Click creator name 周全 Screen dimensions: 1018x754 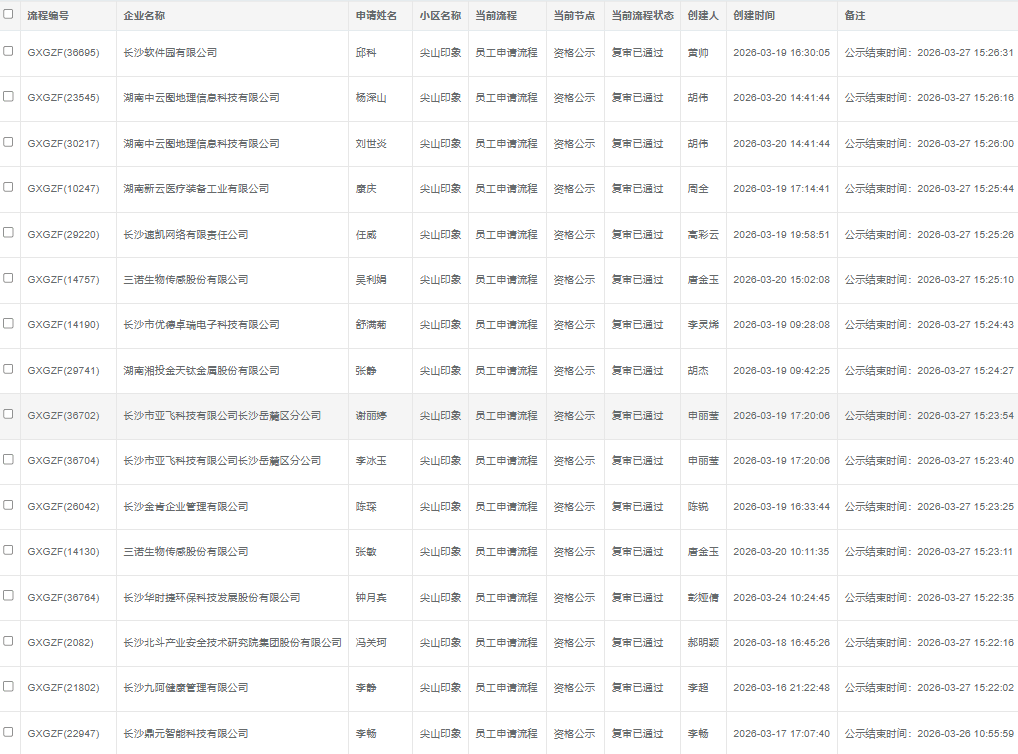698,189
